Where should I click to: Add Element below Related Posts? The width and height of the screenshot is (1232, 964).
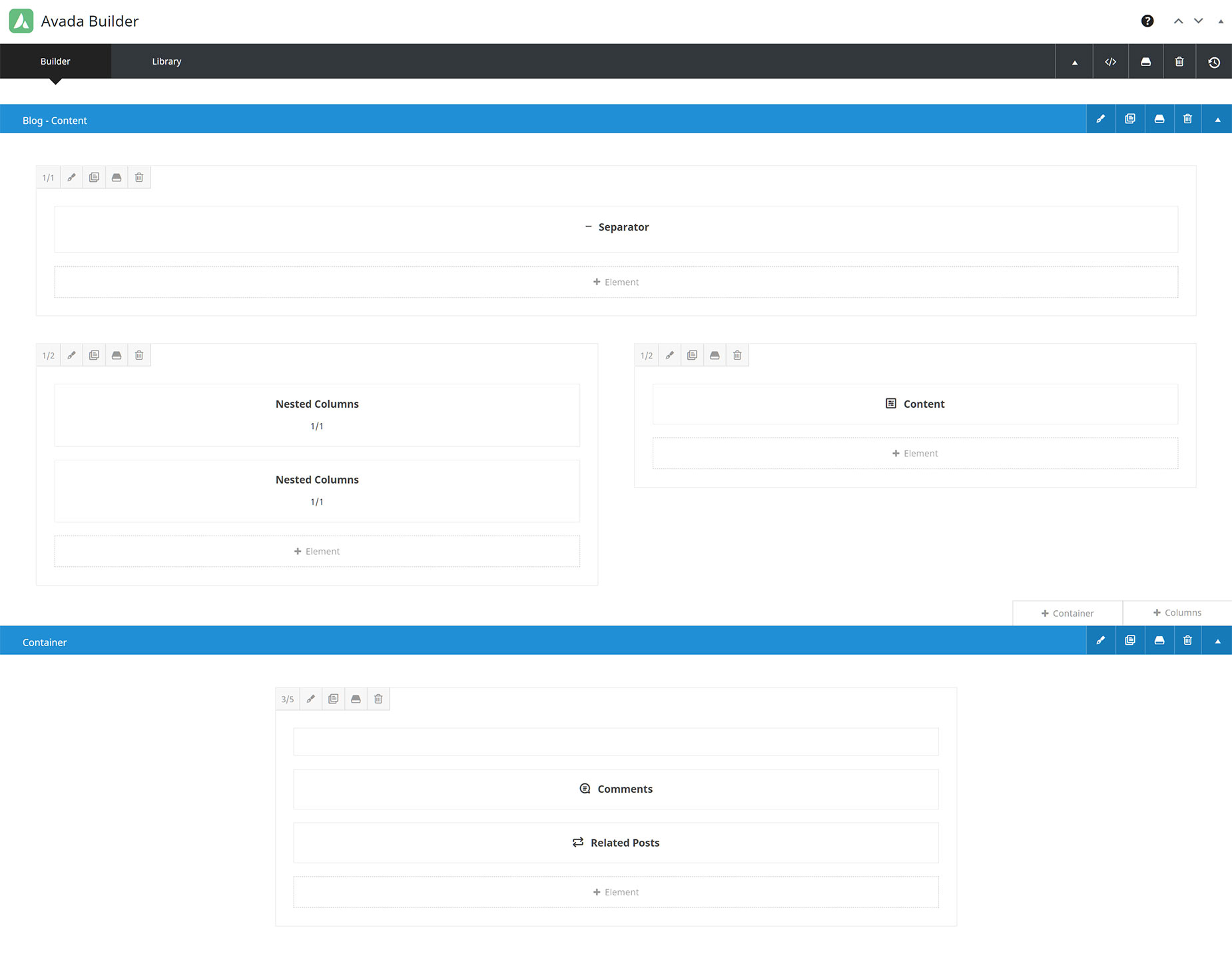pos(616,892)
